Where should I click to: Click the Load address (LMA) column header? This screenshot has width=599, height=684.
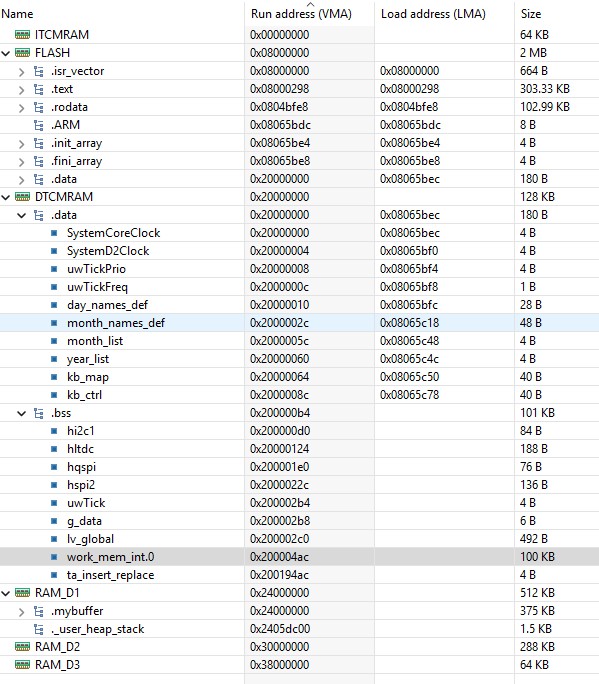(433, 14)
